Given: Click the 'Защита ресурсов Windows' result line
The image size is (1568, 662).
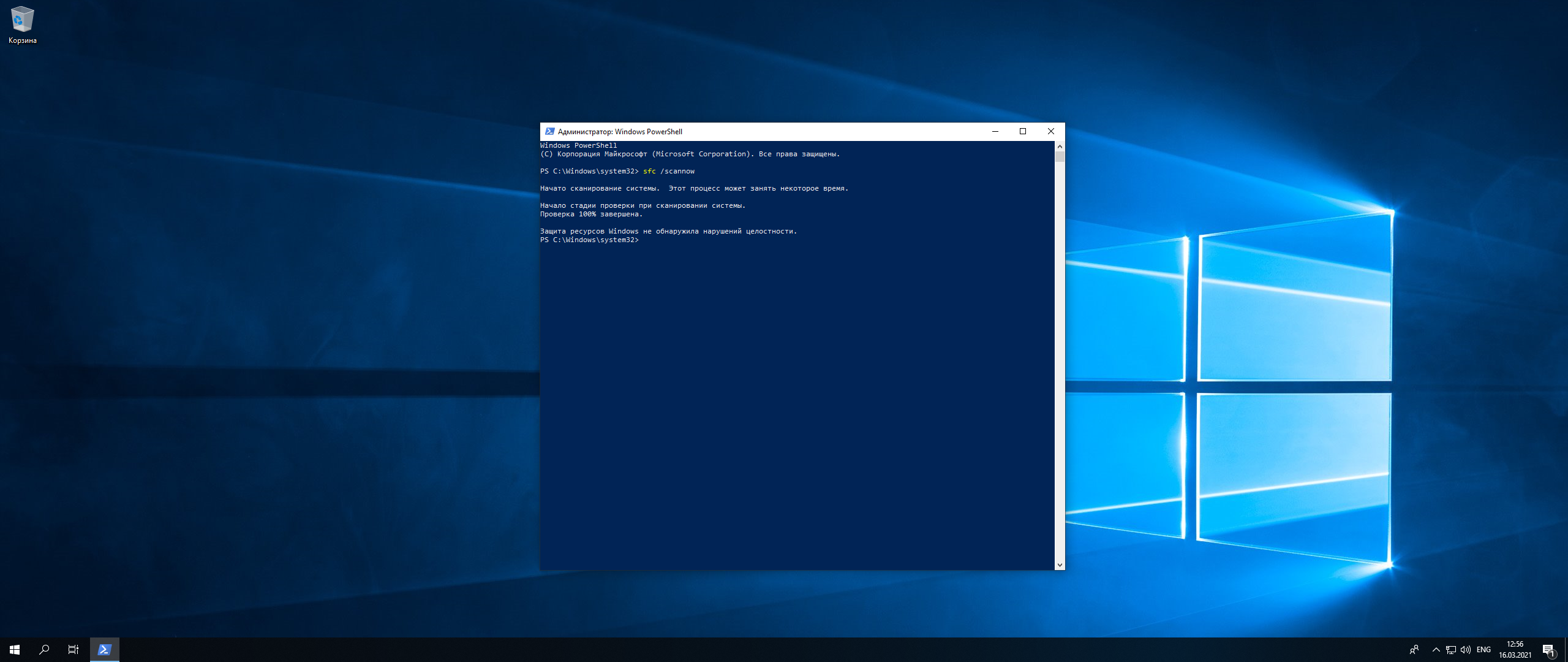Looking at the screenshot, I should pos(668,231).
